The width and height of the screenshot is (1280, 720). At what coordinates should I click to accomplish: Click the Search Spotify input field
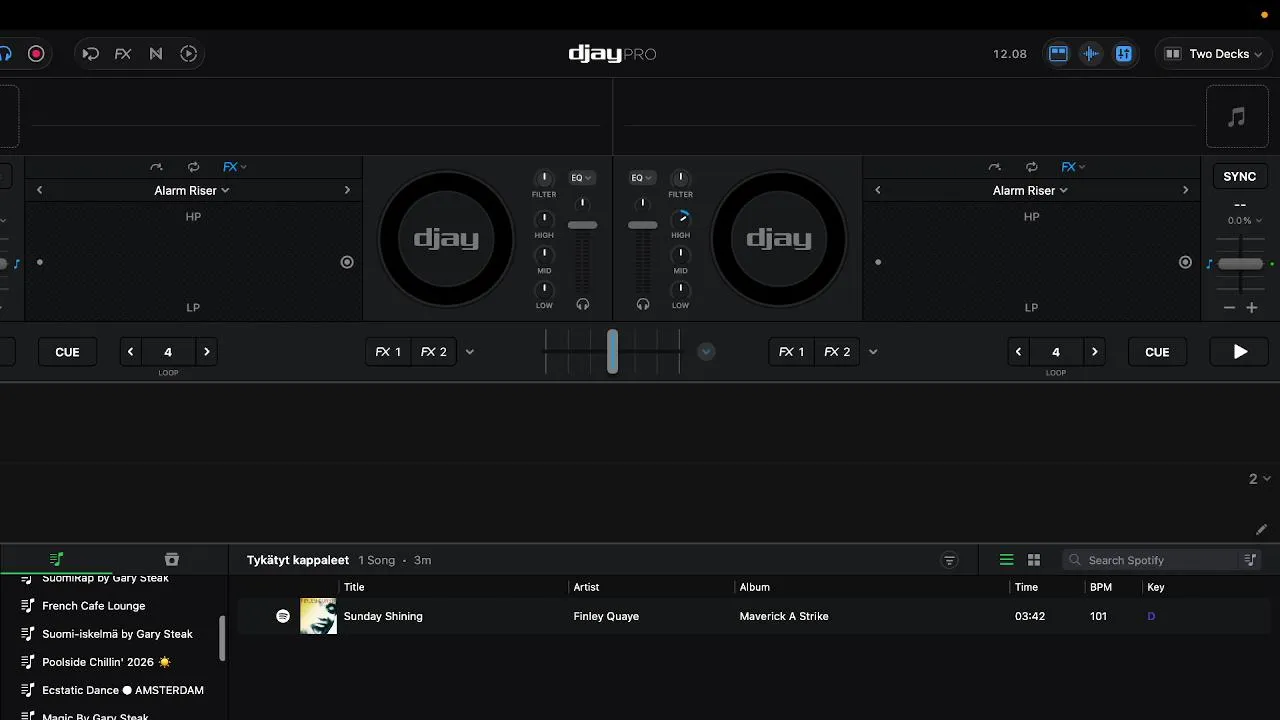[x=1150, y=560]
